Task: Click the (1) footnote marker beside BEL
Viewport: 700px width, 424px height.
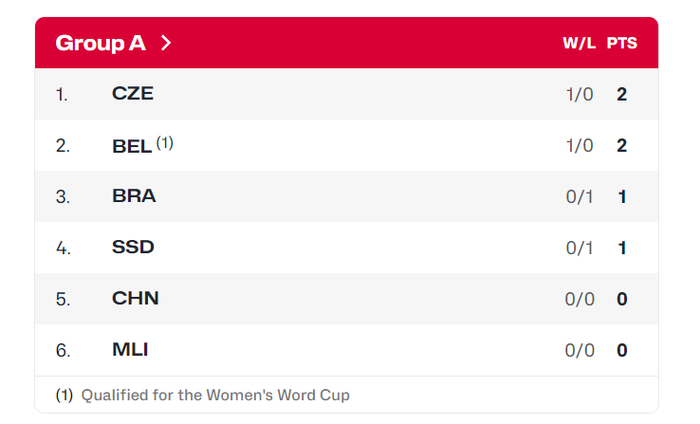Action: 165,142
